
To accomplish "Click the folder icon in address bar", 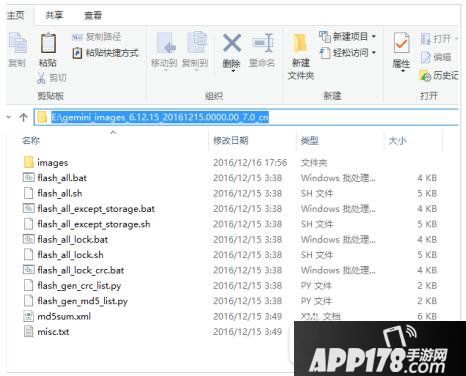I will point(42,117).
